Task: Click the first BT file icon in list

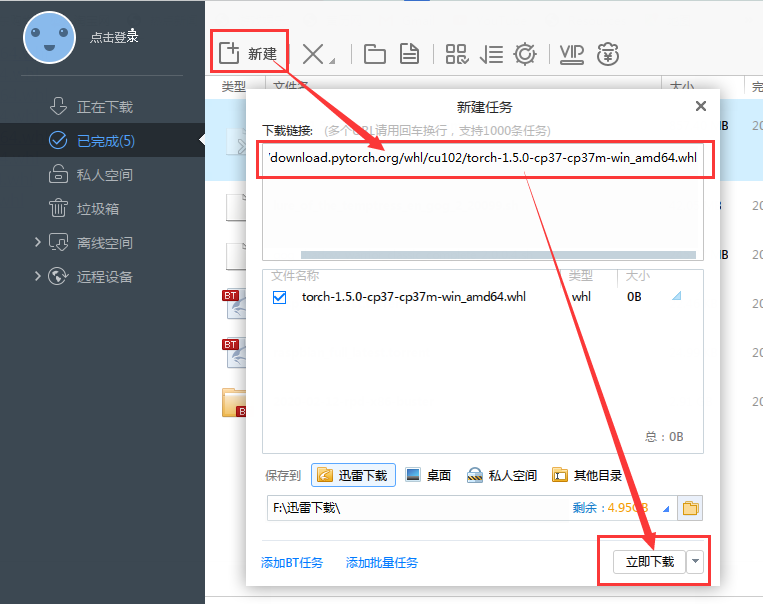Action: 235,305
